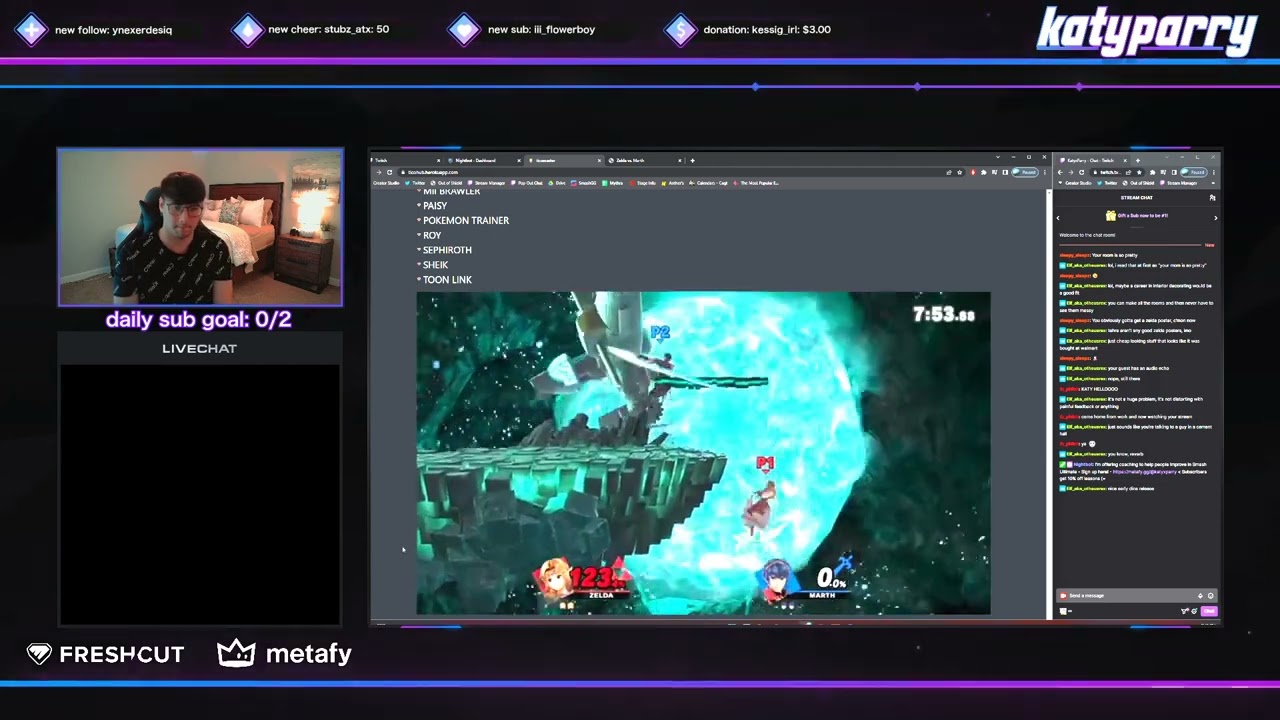The height and width of the screenshot is (720, 1280).
Task: Open the channel points icon below the chat input
Action: (1063, 611)
